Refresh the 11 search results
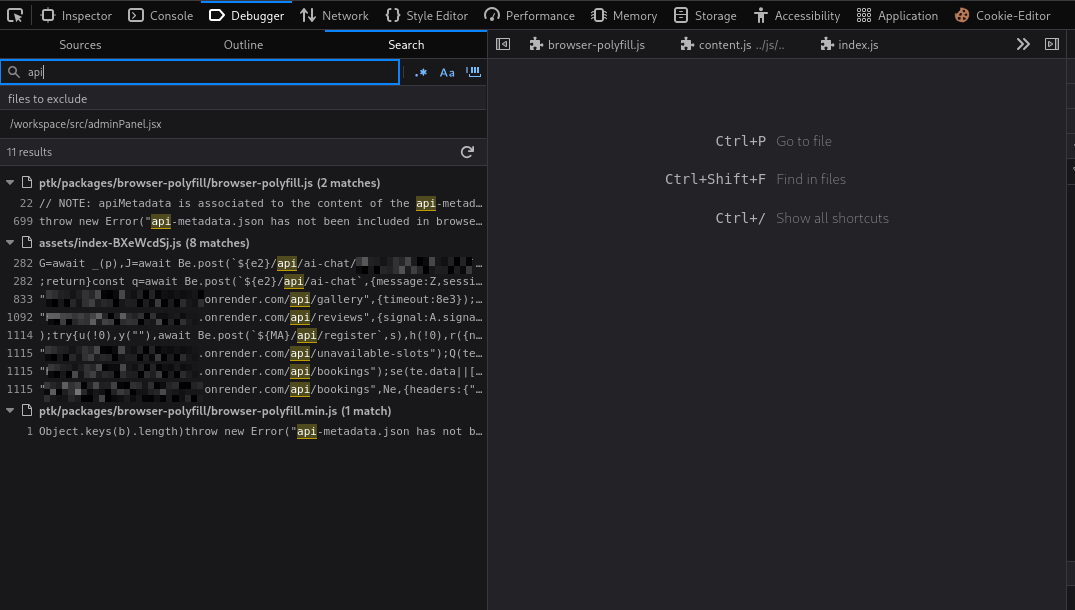The image size is (1075, 610). [467, 152]
